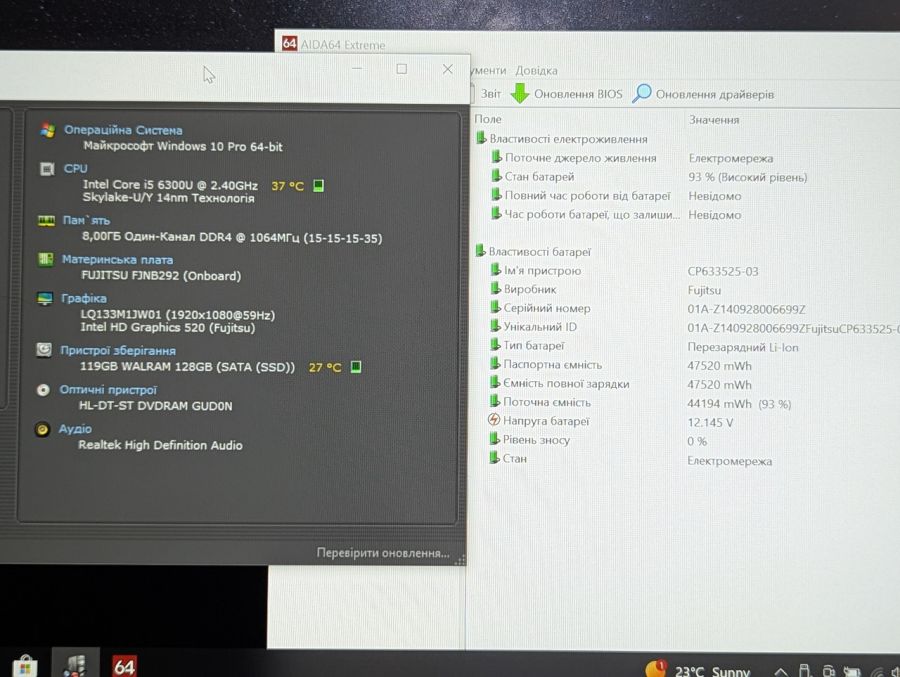Click the Windows flag icon beside Операційна Система

[48, 130]
